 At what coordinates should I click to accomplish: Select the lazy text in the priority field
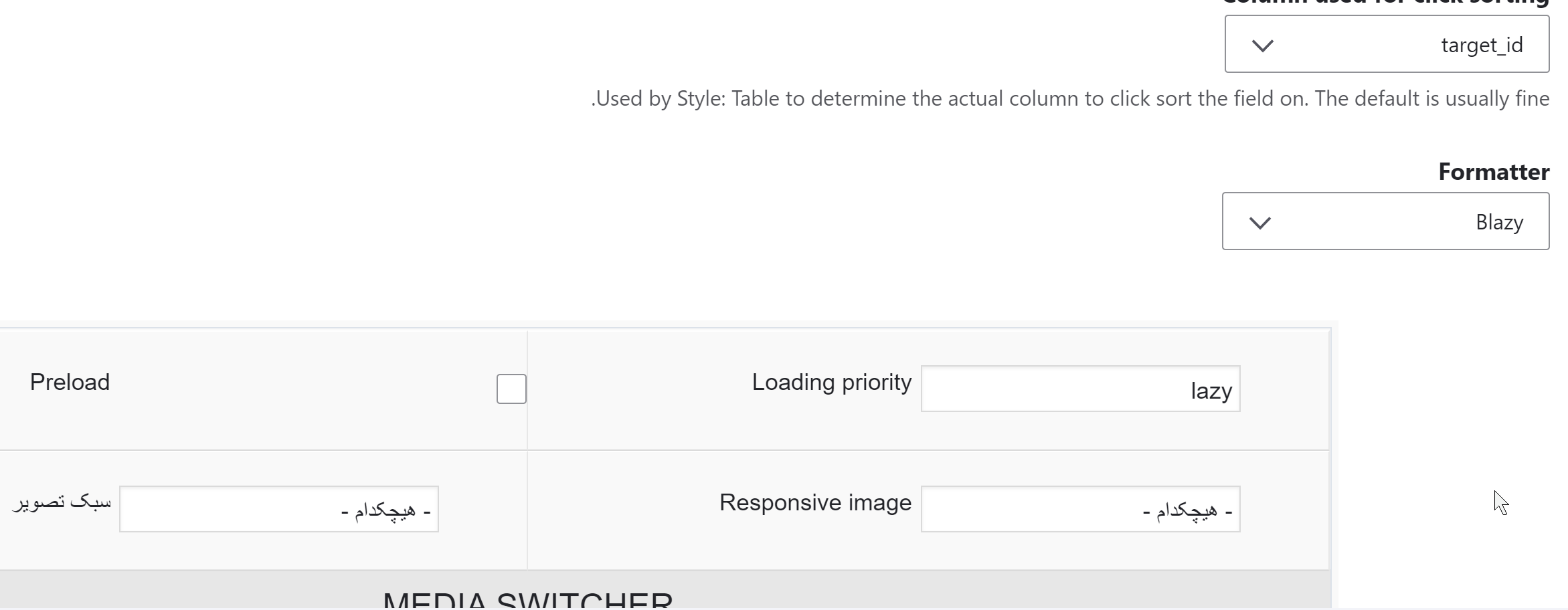(x=1211, y=391)
